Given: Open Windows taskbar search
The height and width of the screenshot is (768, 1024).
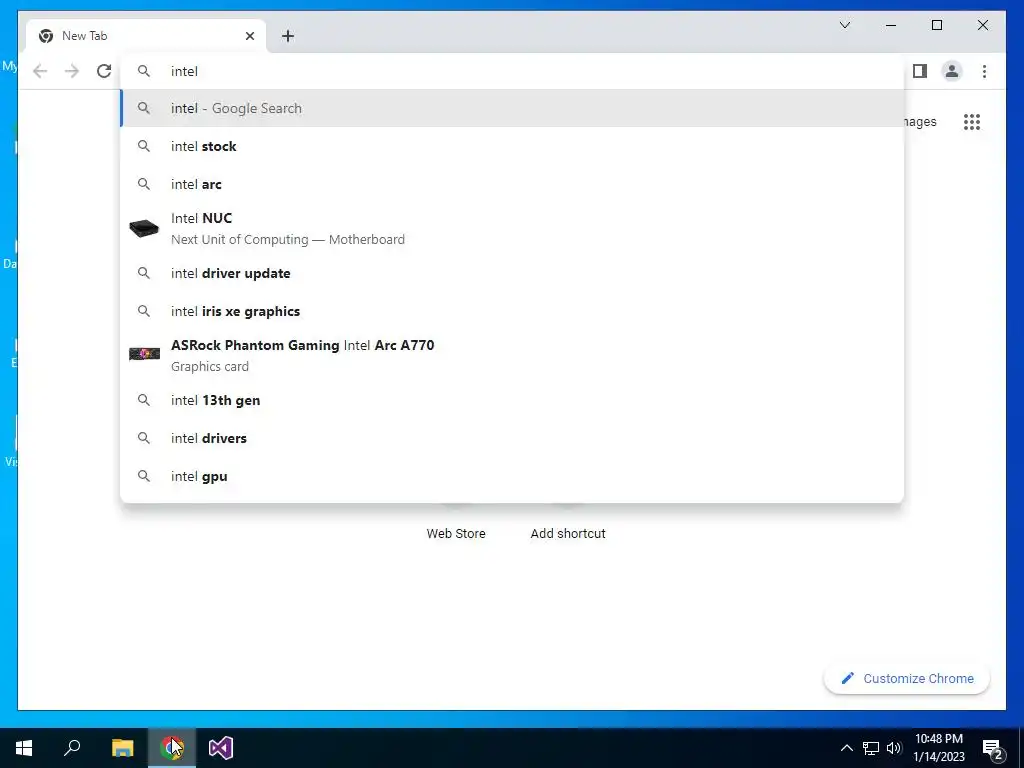Looking at the screenshot, I should (72, 748).
